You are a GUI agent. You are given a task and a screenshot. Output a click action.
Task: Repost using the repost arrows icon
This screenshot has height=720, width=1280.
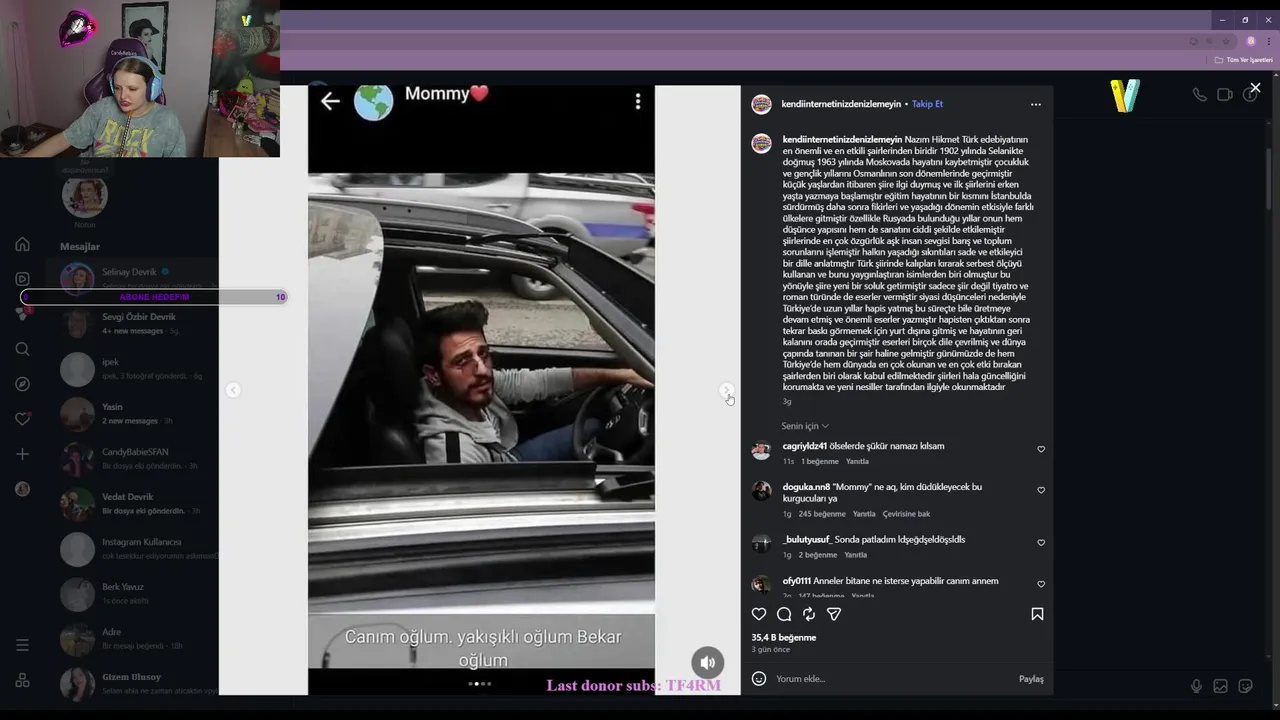tap(809, 614)
